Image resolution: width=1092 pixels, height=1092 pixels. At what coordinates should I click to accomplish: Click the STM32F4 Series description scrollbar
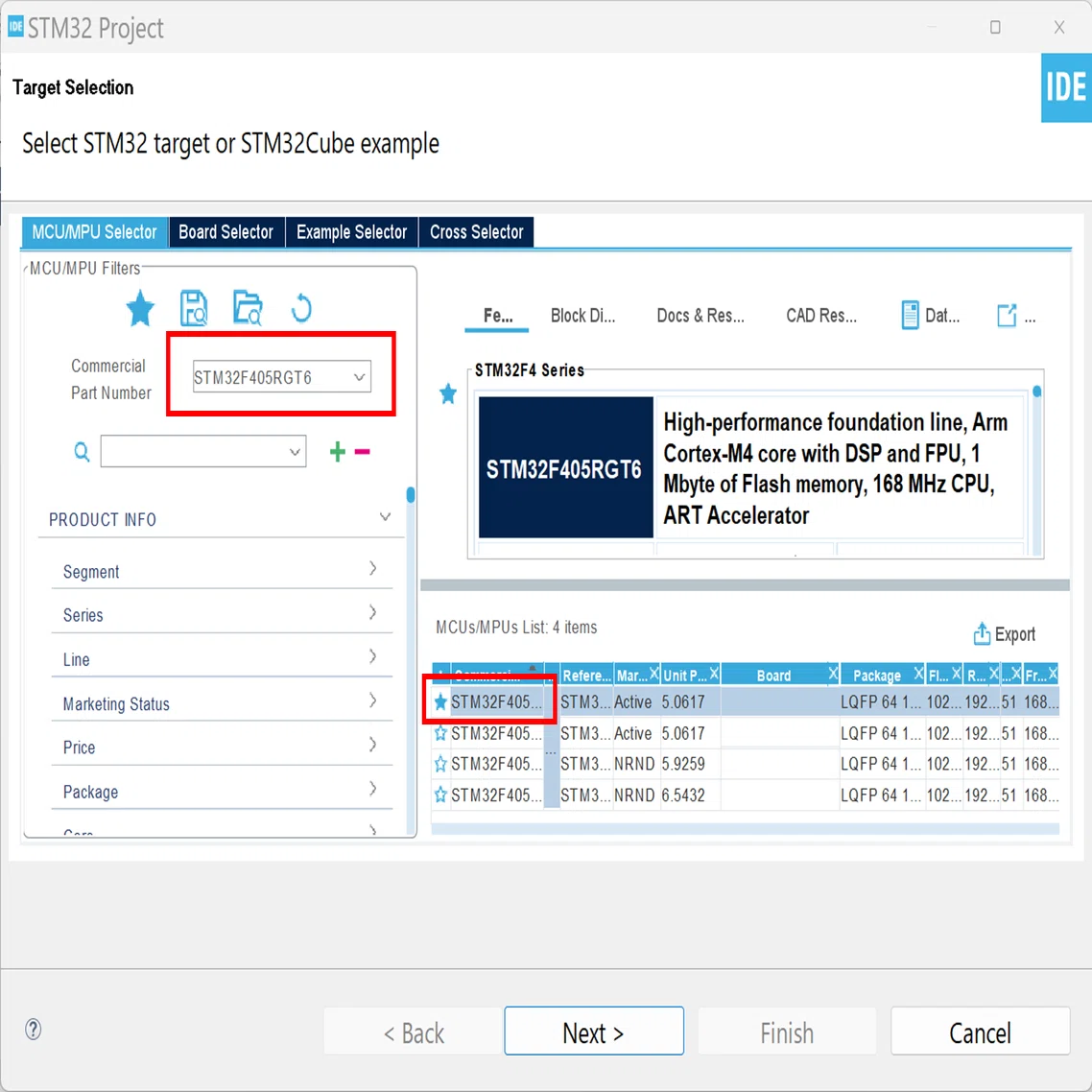(x=1037, y=470)
